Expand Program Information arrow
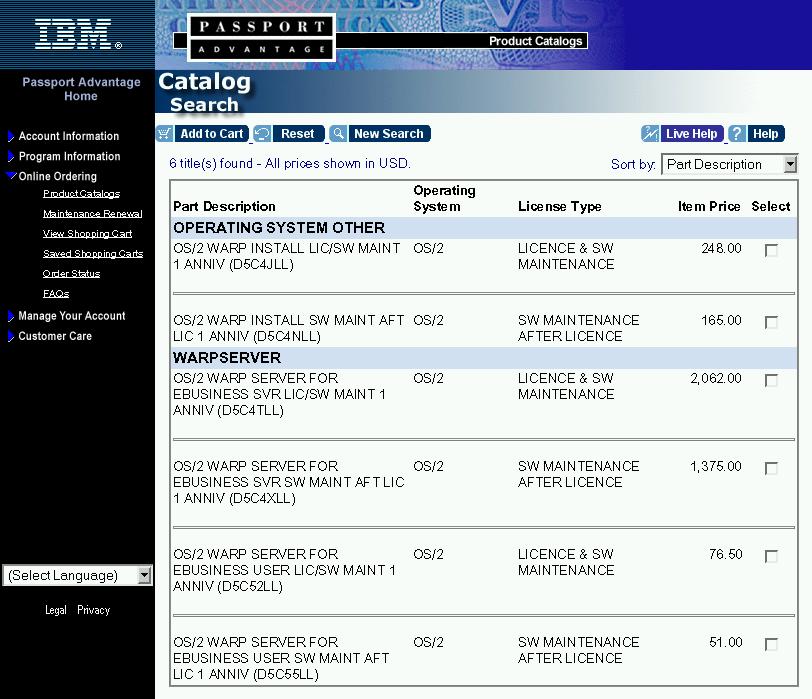Image resolution: width=812 pixels, height=699 pixels. [x=10, y=156]
